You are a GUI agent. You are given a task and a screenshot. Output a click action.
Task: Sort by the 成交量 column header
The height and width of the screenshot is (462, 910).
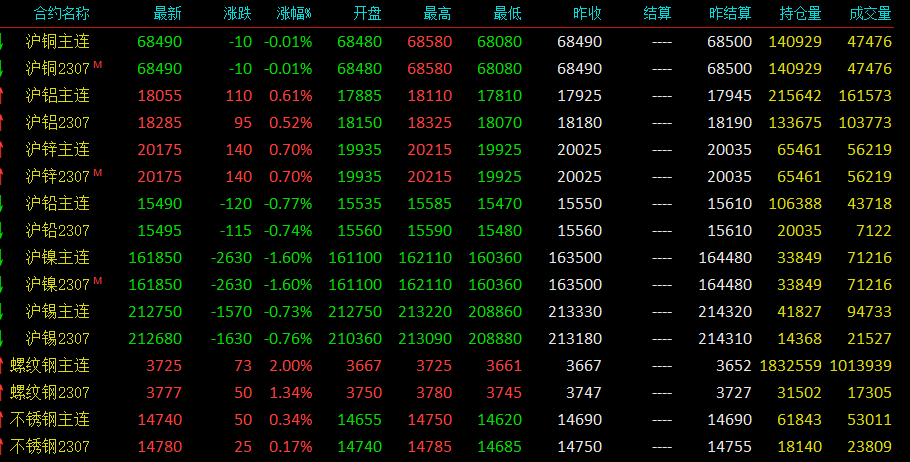(x=870, y=13)
